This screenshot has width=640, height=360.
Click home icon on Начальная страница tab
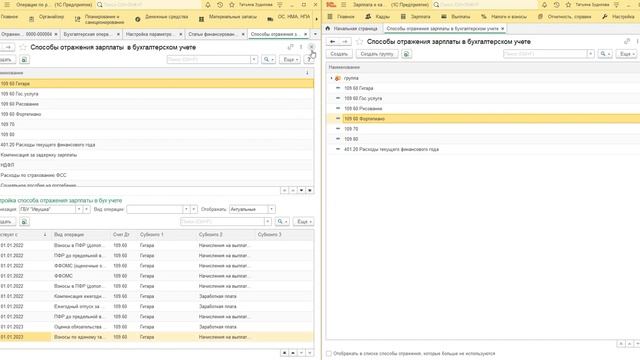pos(328,29)
